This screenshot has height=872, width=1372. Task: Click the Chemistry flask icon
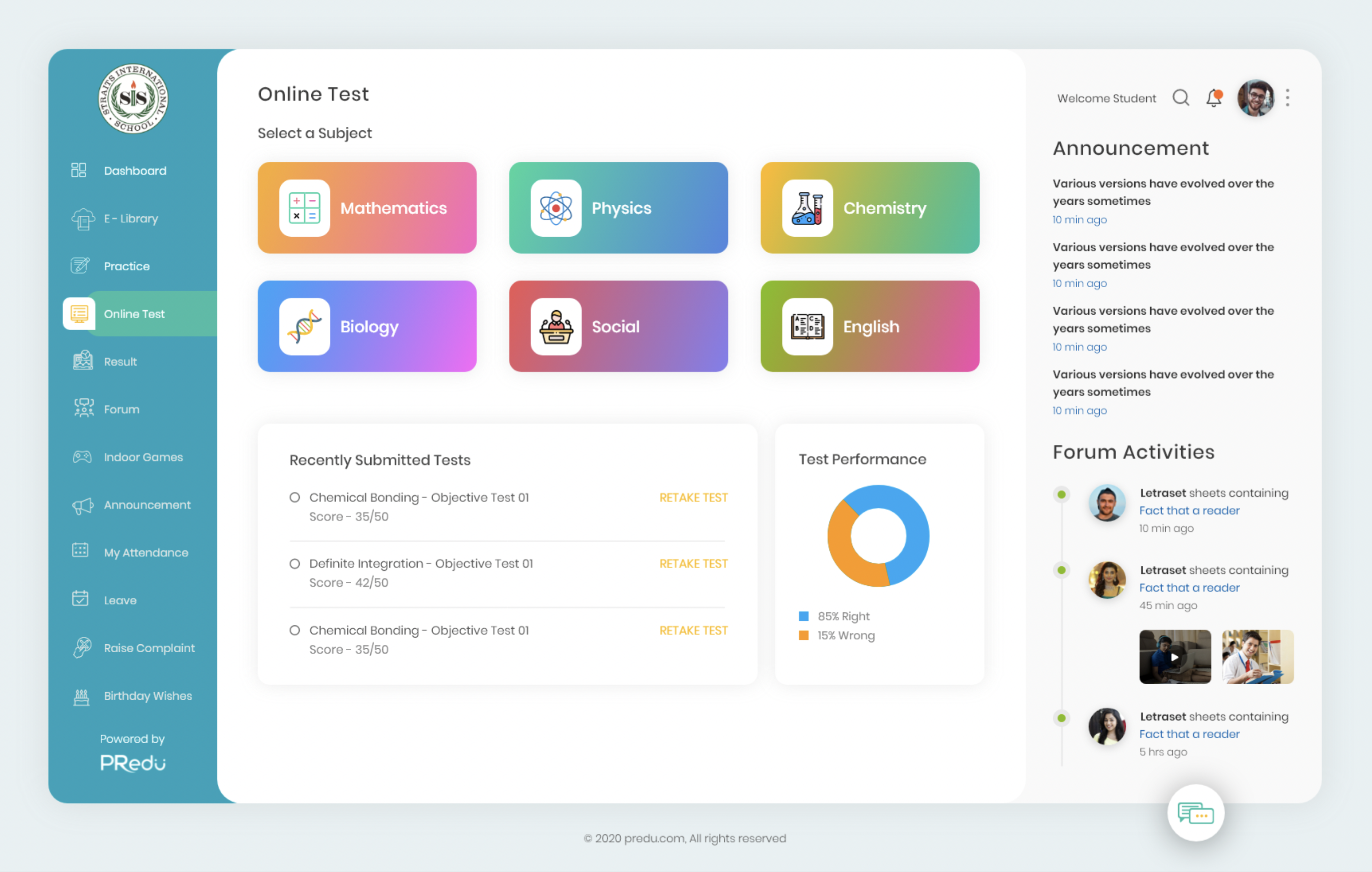click(x=807, y=208)
